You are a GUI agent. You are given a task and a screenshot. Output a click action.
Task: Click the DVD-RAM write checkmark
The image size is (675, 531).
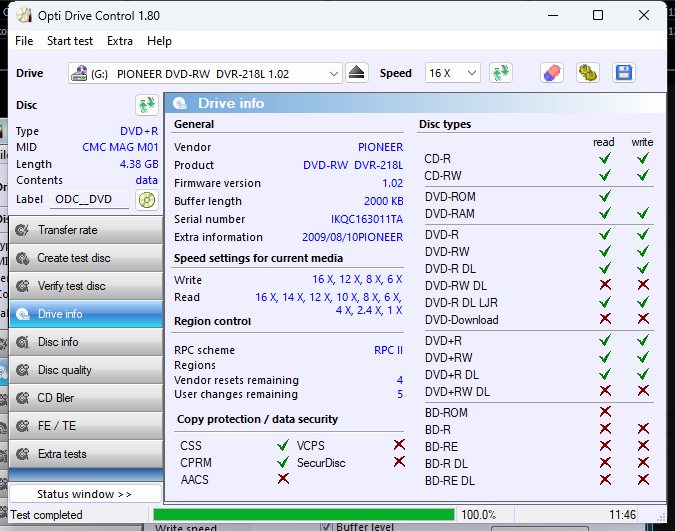coord(643,213)
